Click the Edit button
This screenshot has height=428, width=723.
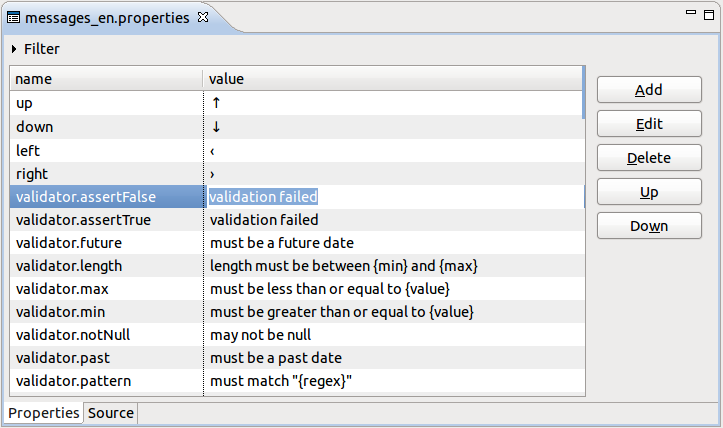[x=649, y=124]
